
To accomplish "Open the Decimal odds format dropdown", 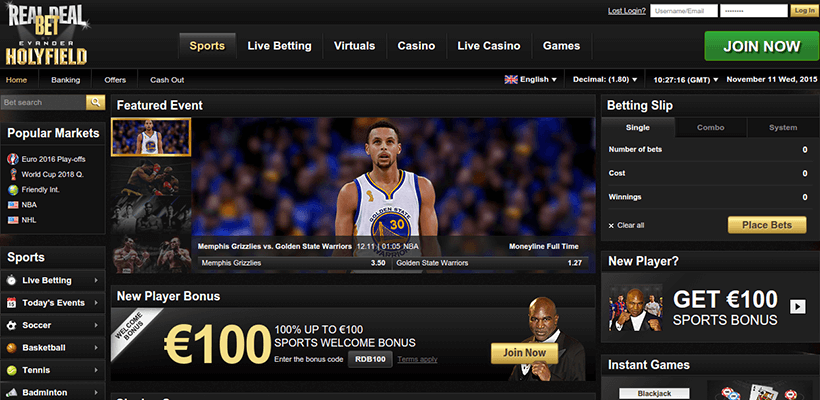I will (x=605, y=79).
